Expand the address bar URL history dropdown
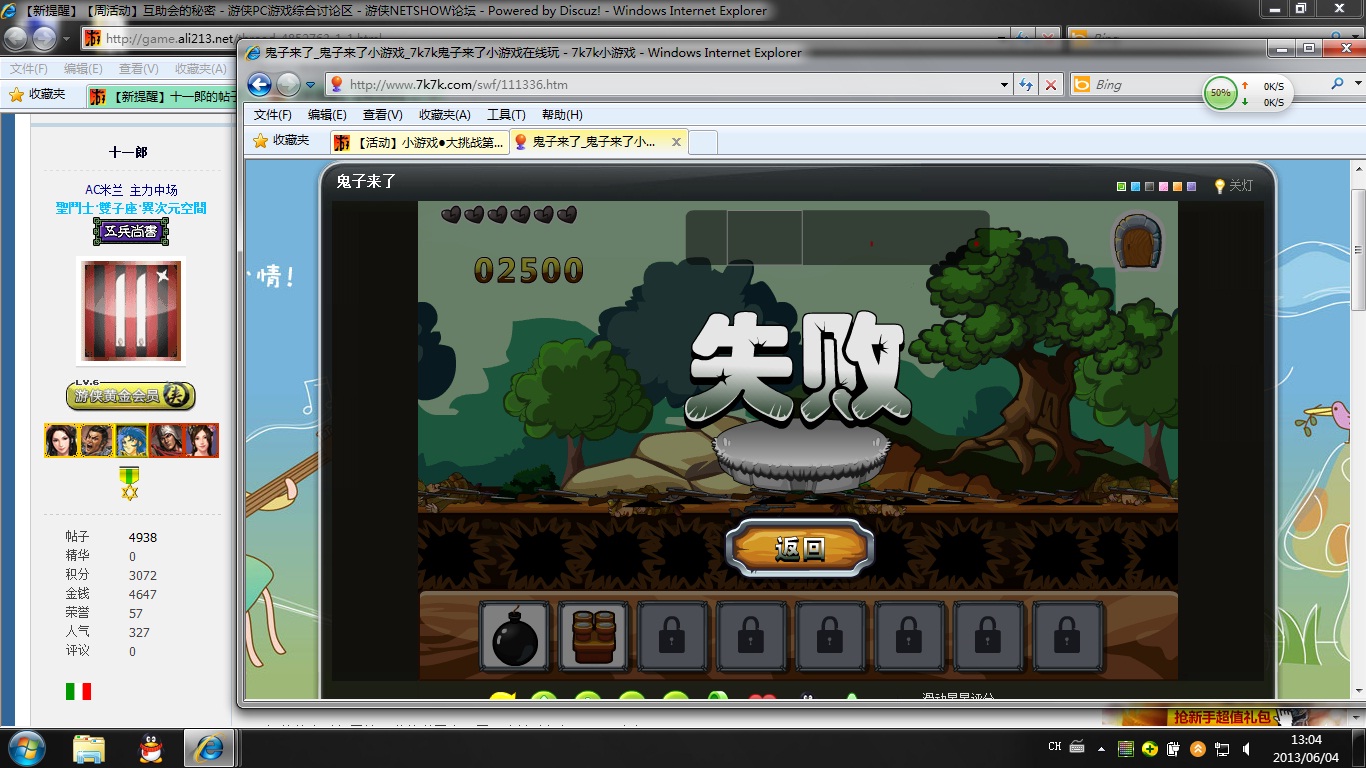Image resolution: width=1366 pixels, height=768 pixels. click(x=1004, y=85)
